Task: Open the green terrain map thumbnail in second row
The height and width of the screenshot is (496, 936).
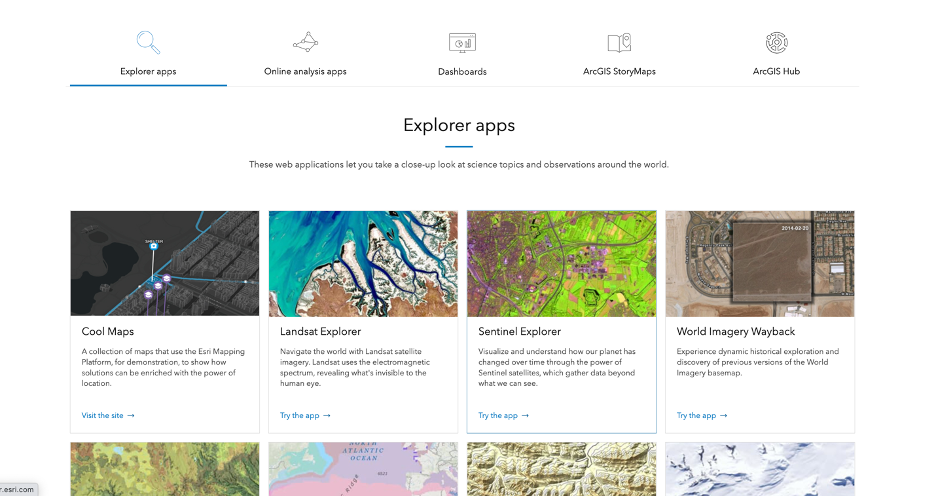Action: (x=165, y=469)
